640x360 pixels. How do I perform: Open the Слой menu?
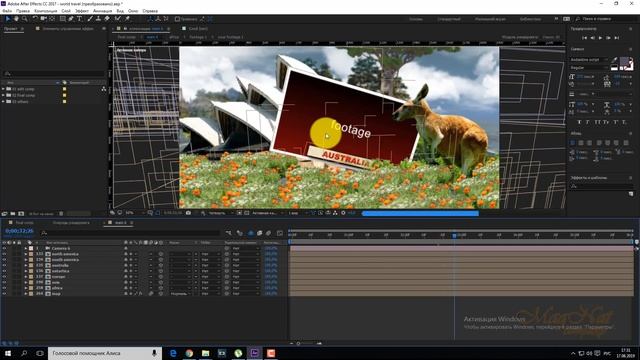(66, 11)
